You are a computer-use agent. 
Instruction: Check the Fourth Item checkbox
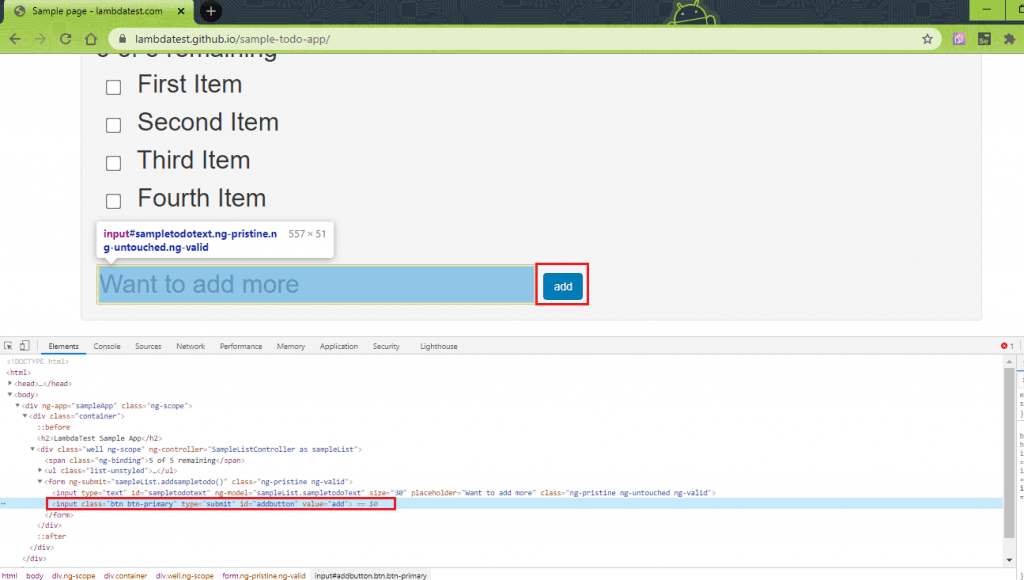tap(114, 201)
